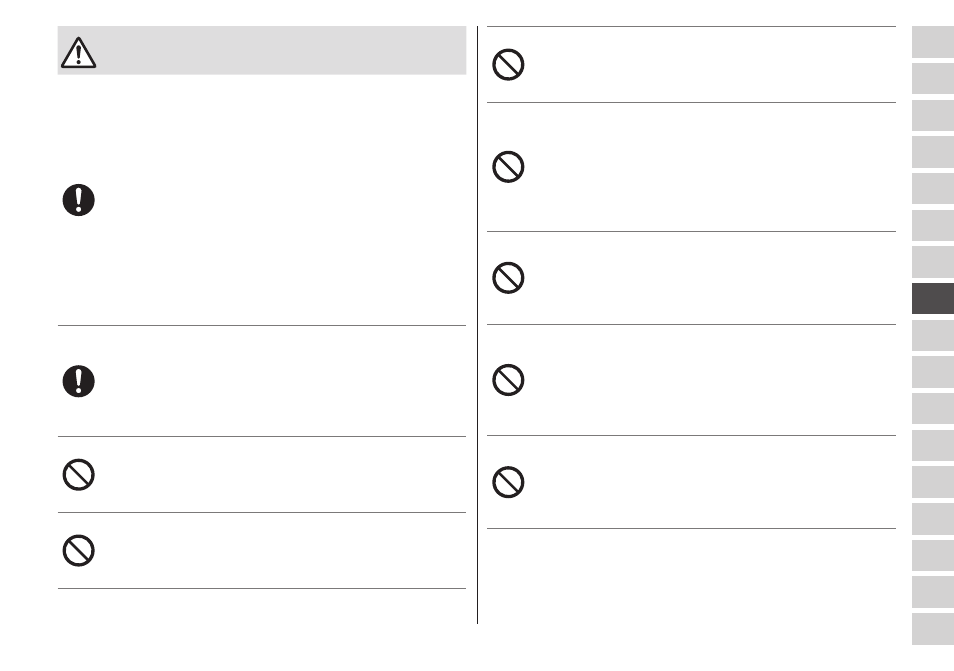Select the second gray side tab from bottom

933,592
